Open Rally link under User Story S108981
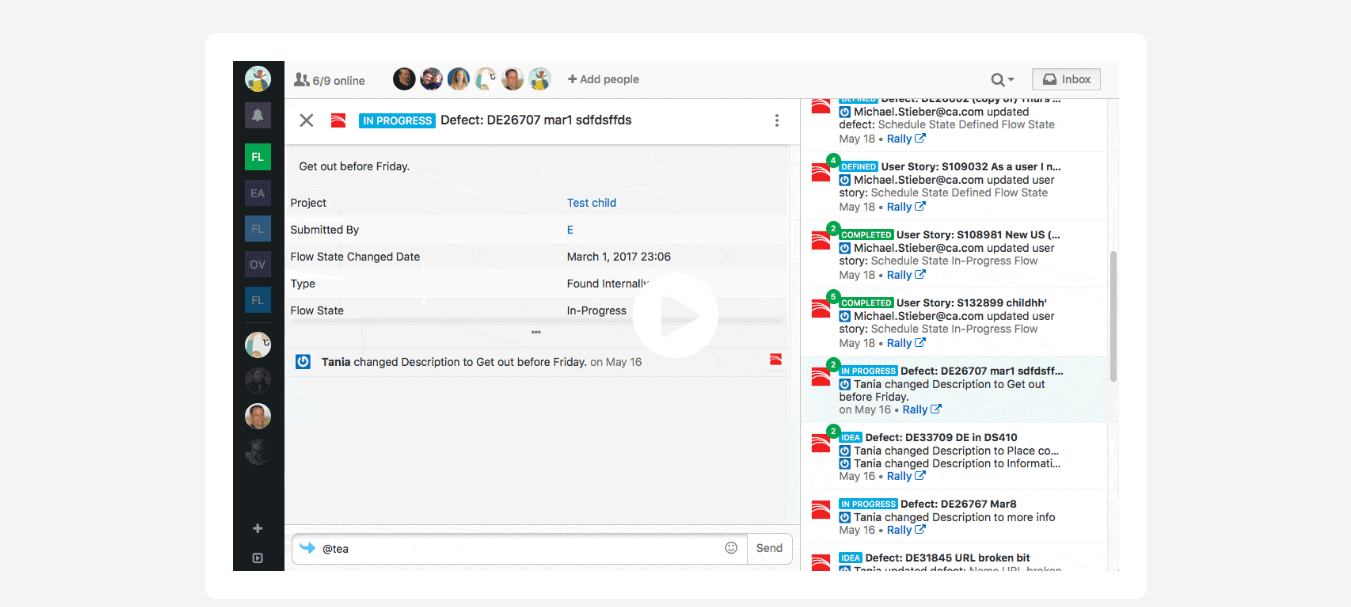1351x607 pixels. click(x=906, y=275)
